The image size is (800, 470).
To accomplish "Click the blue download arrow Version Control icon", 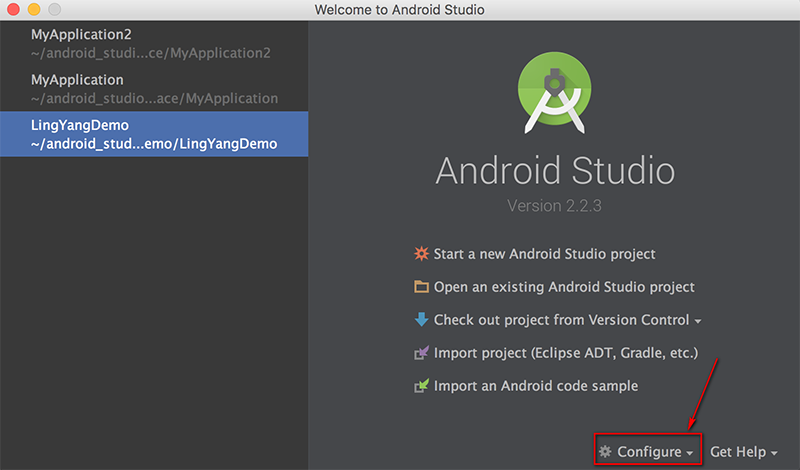I will click(x=421, y=319).
